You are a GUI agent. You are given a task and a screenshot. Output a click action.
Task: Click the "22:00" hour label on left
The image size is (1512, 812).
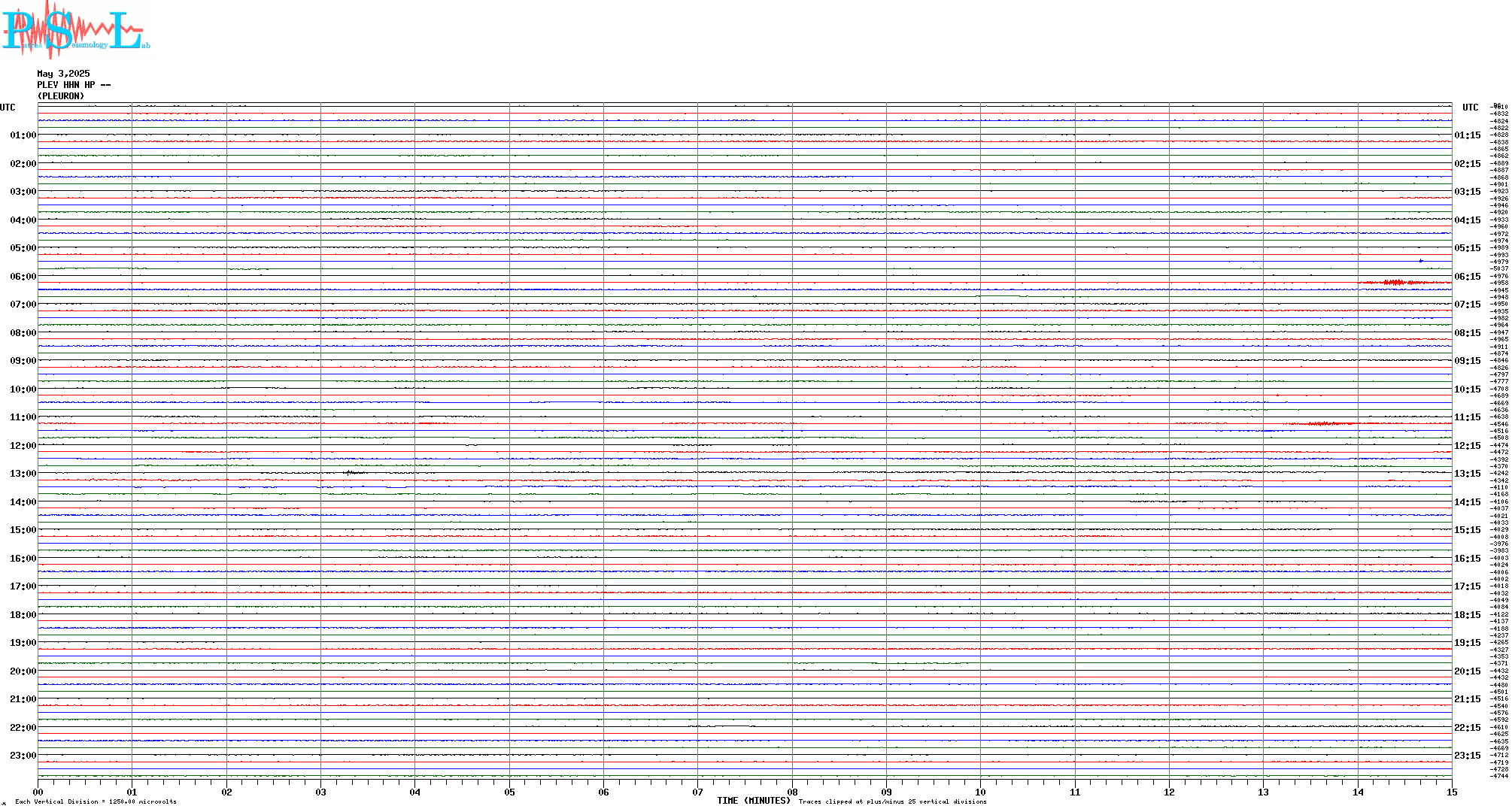pos(23,728)
